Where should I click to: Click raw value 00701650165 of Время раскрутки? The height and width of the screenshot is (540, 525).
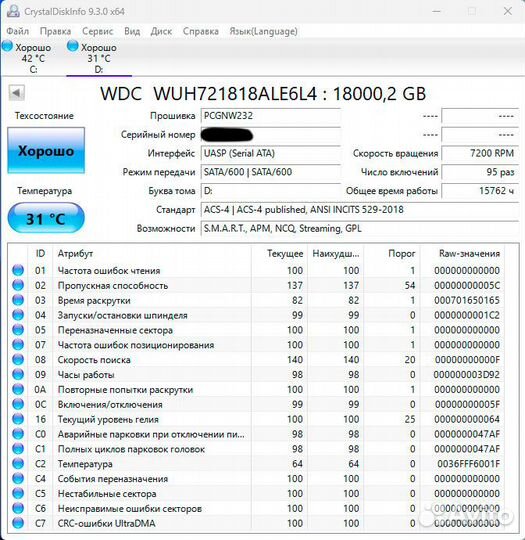[x=466, y=300]
